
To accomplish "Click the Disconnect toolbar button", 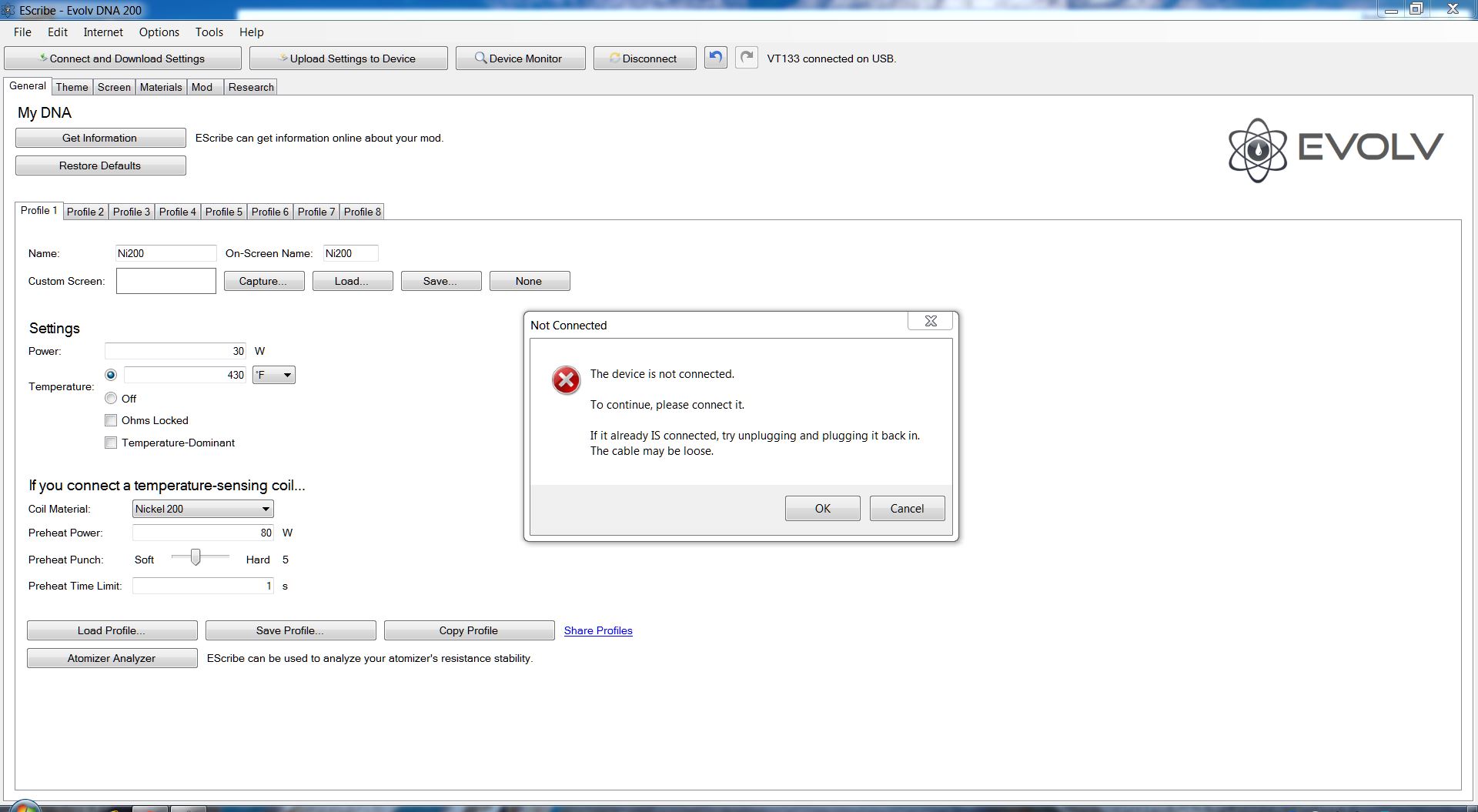I will [x=644, y=58].
